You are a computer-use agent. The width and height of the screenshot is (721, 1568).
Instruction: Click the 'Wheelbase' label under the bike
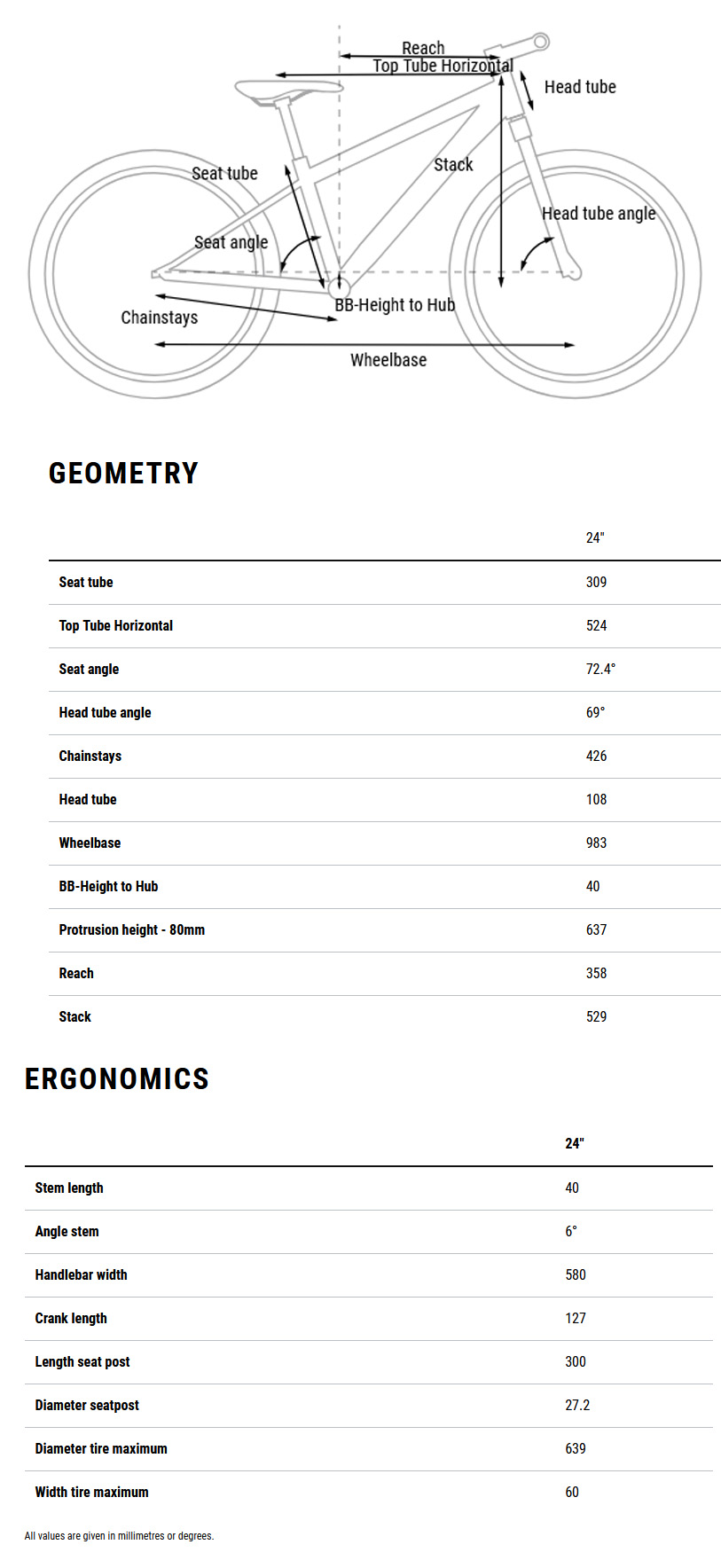coord(388,360)
